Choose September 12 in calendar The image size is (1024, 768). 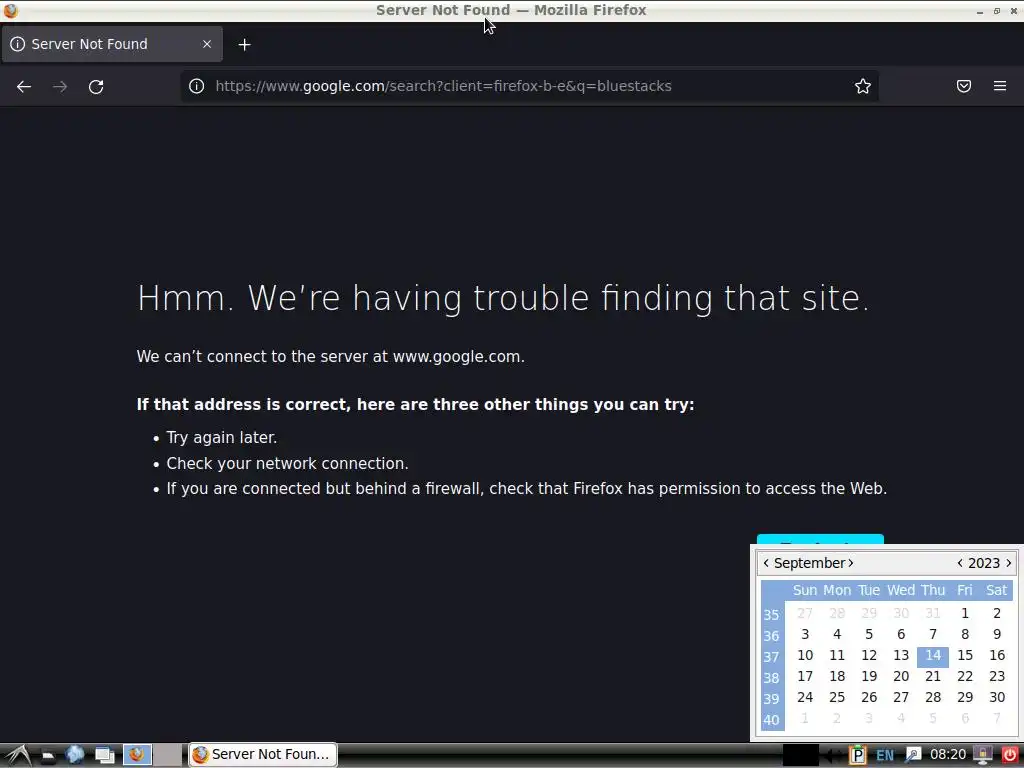click(869, 656)
